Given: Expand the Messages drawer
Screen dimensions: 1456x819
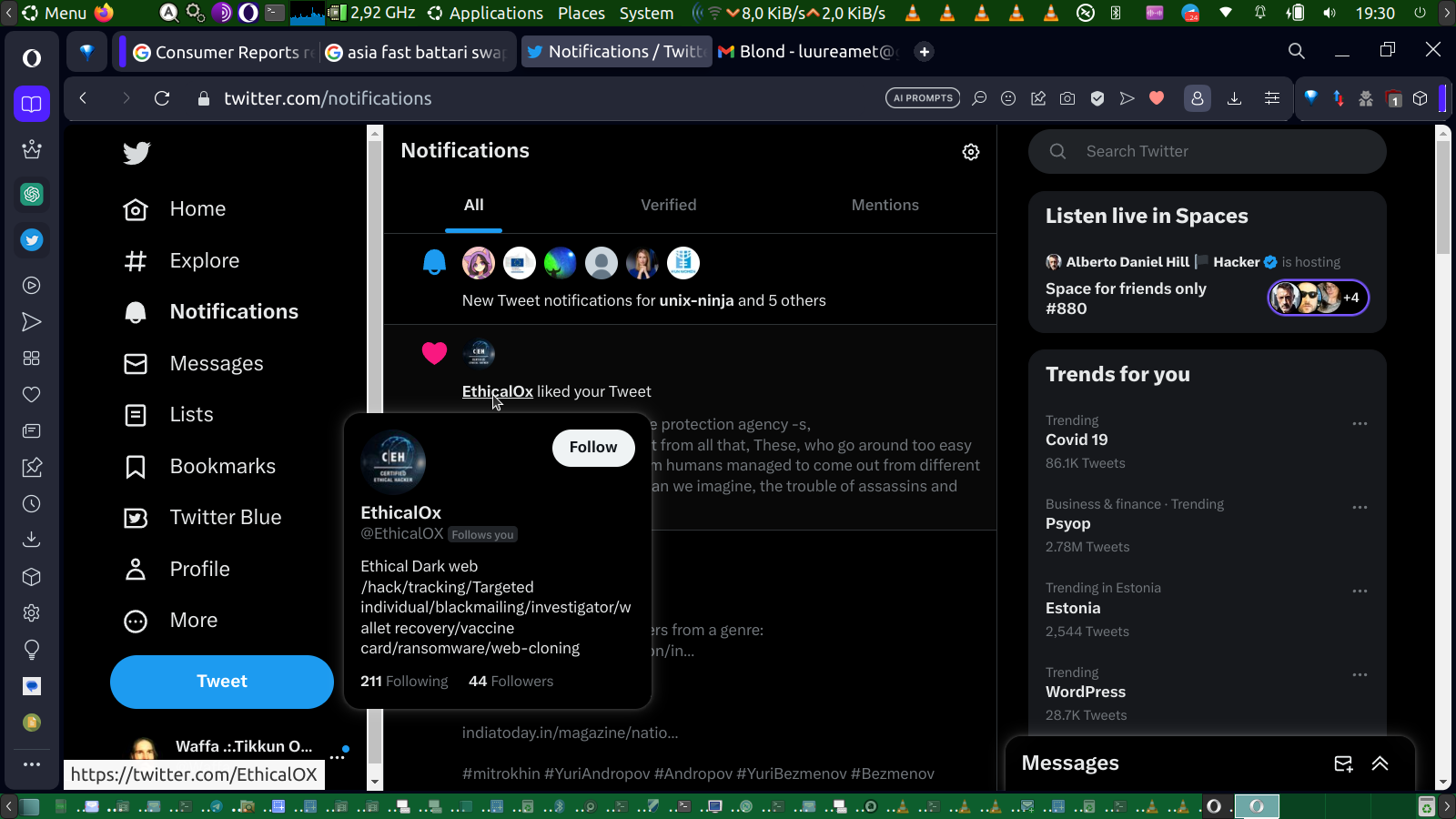Looking at the screenshot, I should pyautogui.click(x=1380, y=764).
